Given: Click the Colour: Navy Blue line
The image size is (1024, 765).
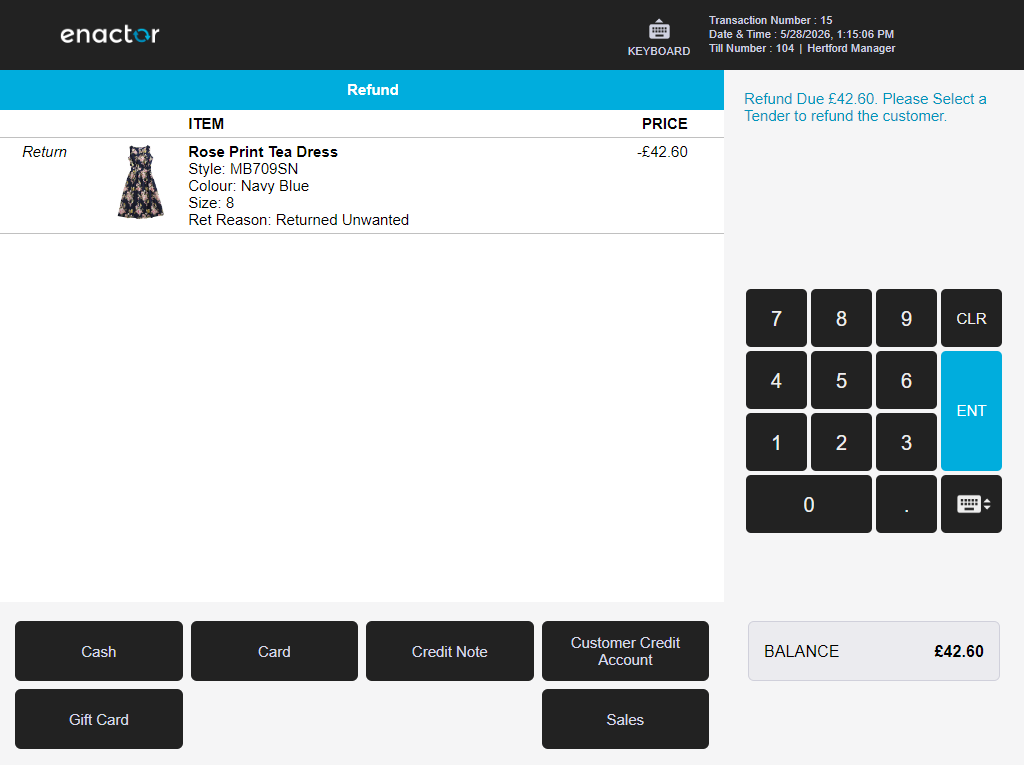Looking at the screenshot, I should coord(249,186).
